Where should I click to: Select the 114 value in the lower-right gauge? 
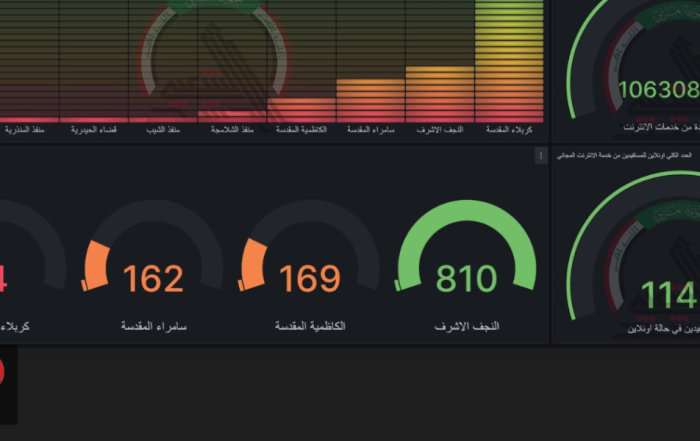coord(670,295)
